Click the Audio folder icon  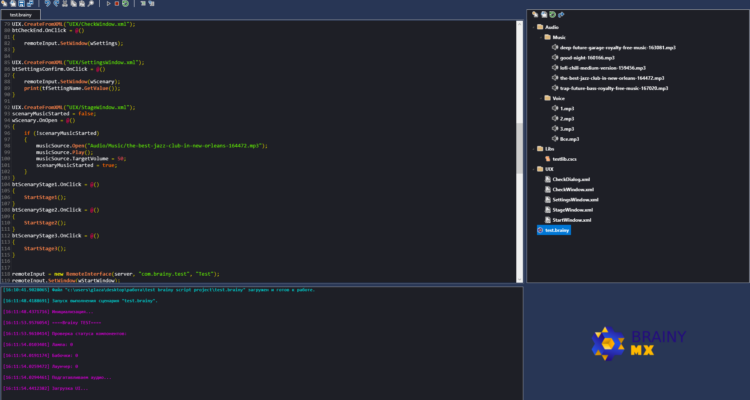click(540, 27)
